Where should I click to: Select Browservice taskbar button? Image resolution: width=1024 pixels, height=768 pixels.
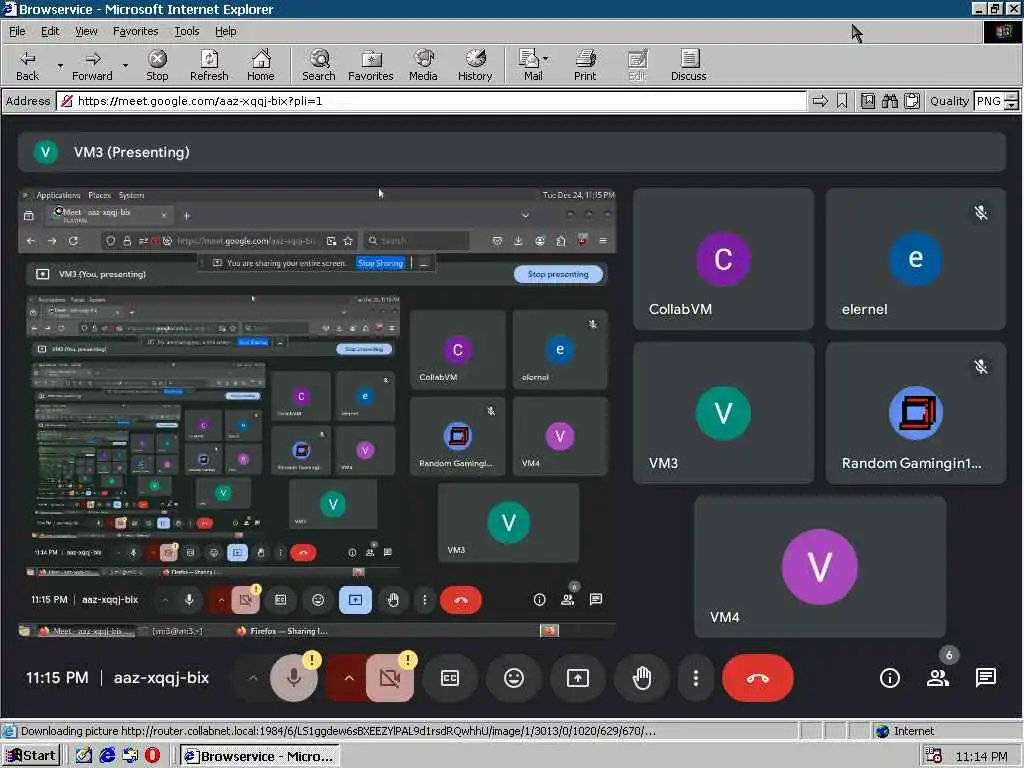tap(261, 756)
